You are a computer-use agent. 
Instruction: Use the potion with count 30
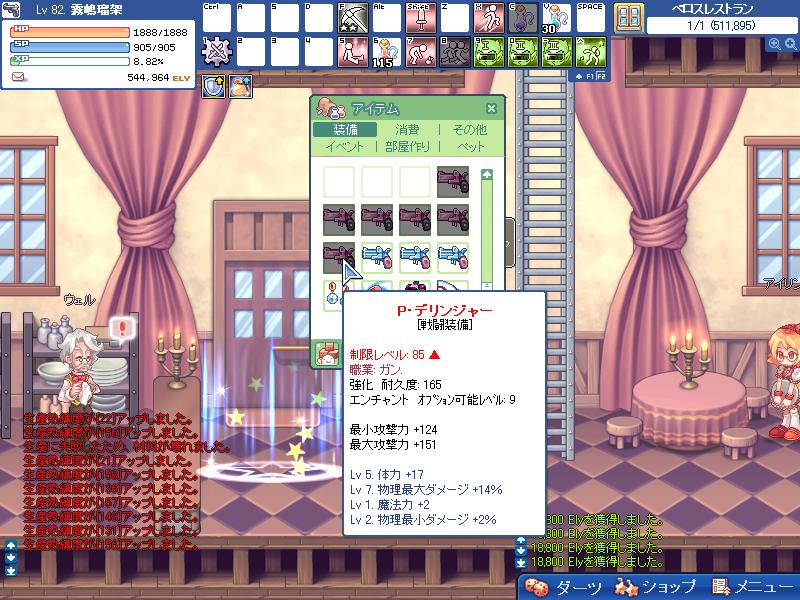click(x=556, y=18)
